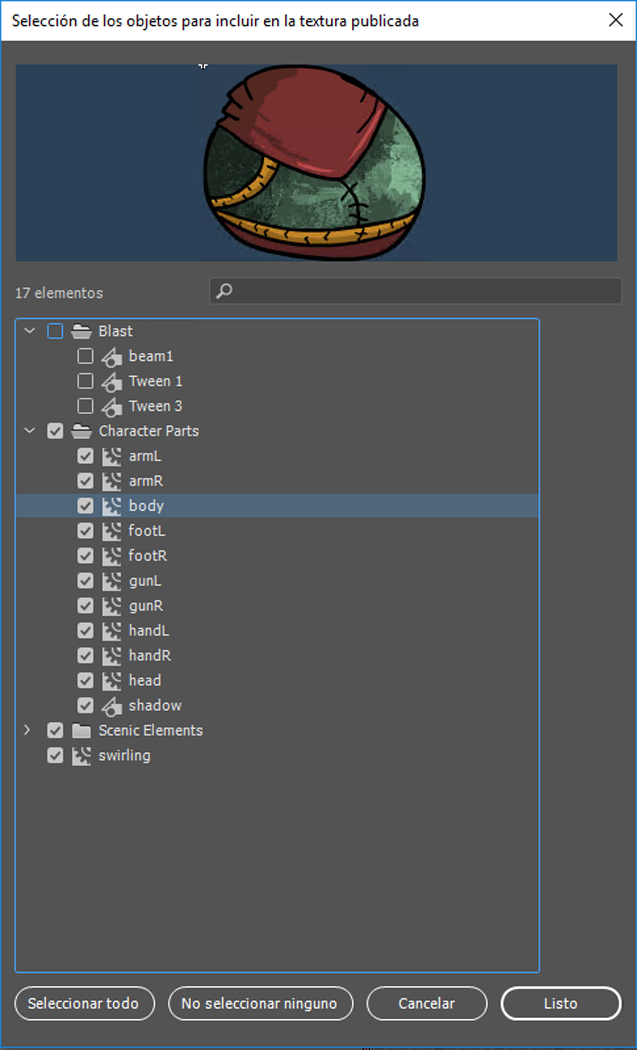The image size is (637, 1050).
Task: Expand the Scenic Elements folder
Action: (x=27, y=730)
